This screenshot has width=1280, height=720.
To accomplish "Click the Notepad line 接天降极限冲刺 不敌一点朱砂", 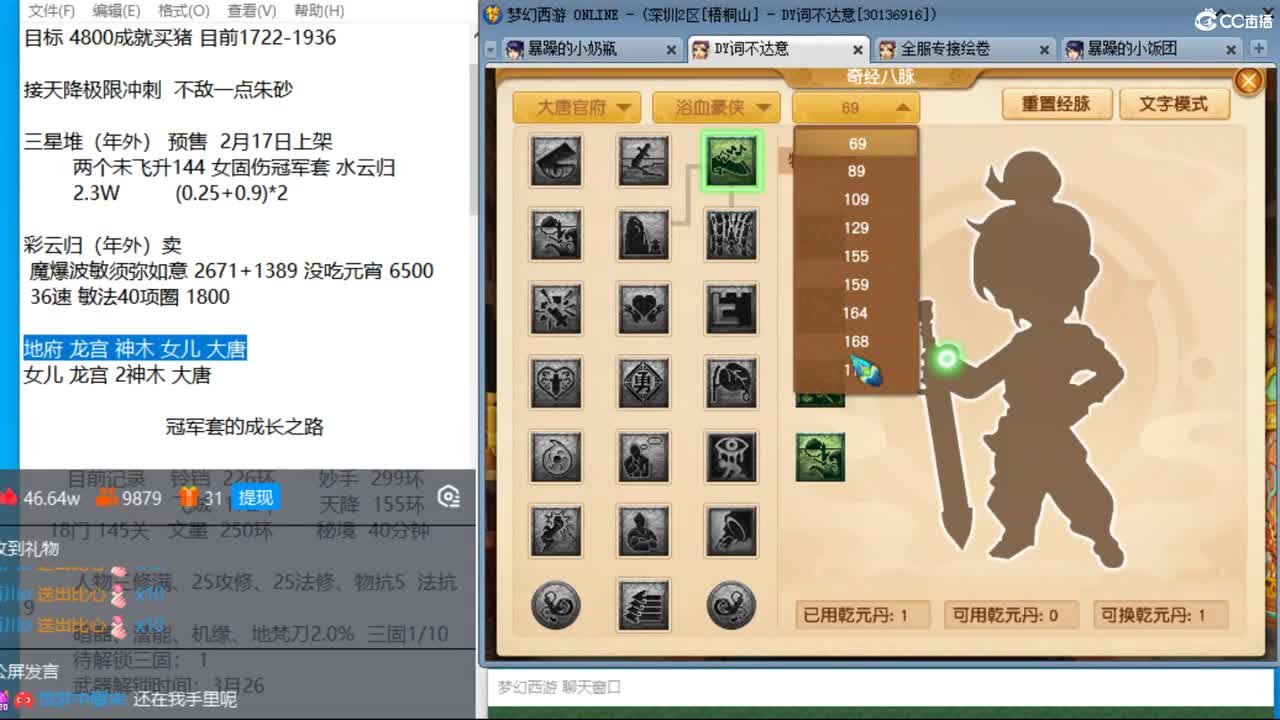I will pos(158,89).
